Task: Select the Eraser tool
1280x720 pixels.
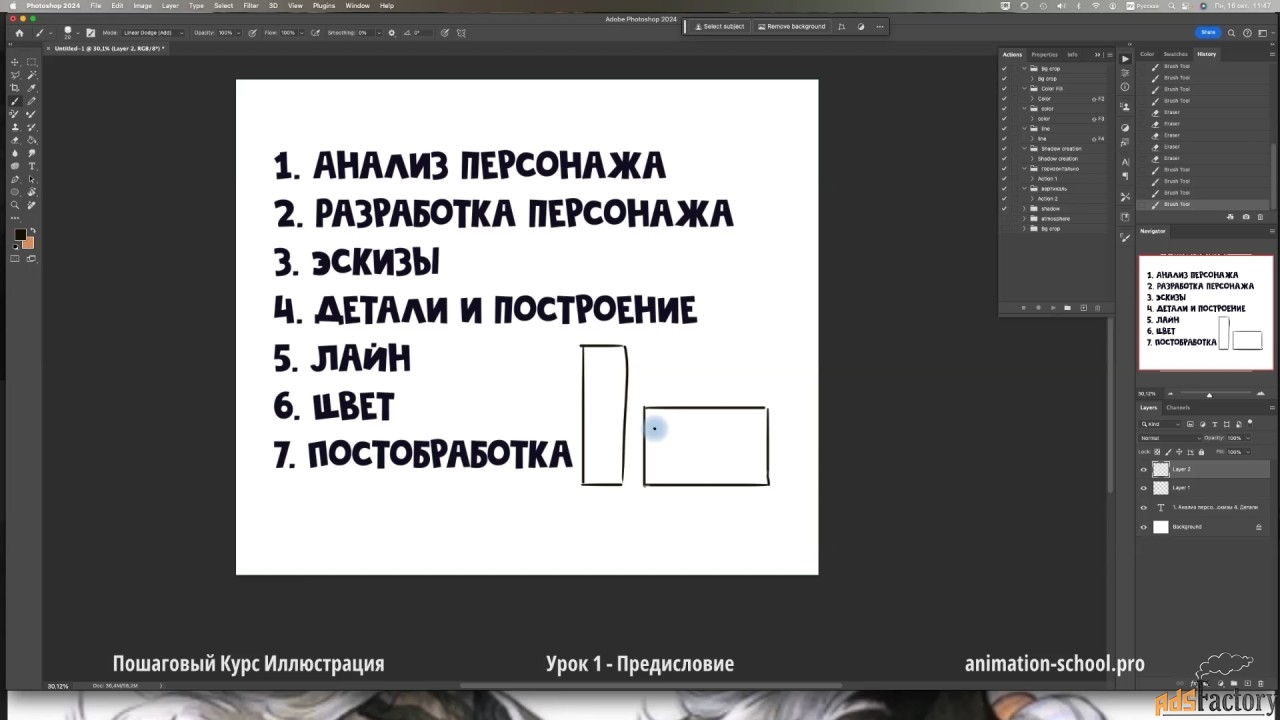Action: point(15,140)
